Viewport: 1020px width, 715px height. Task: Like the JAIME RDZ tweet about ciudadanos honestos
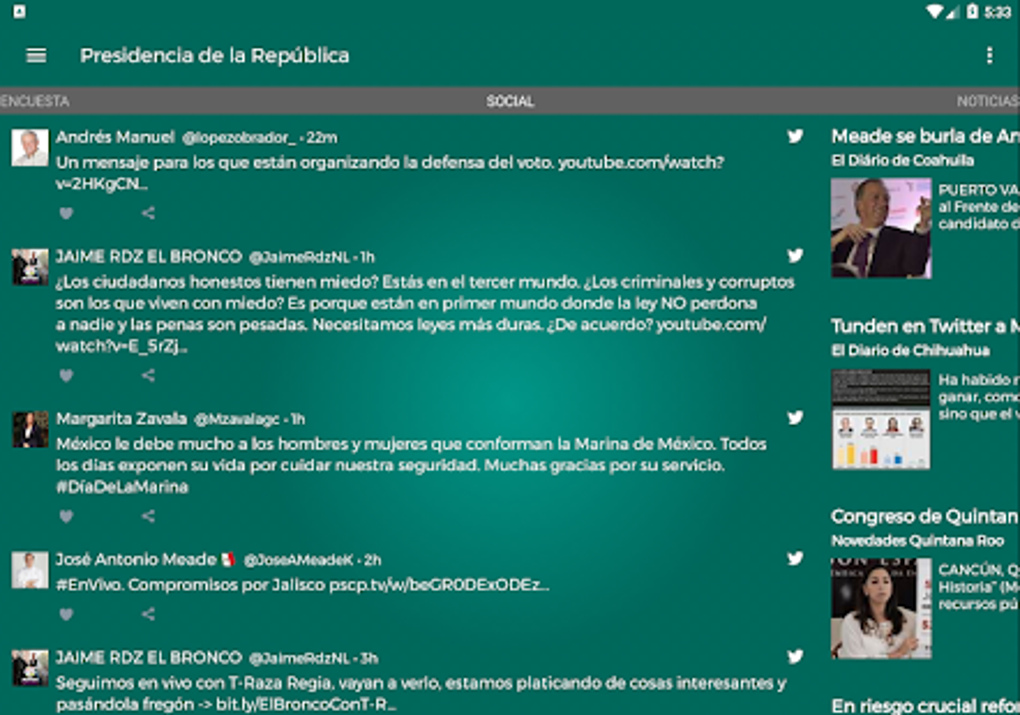[x=66, y=375]
